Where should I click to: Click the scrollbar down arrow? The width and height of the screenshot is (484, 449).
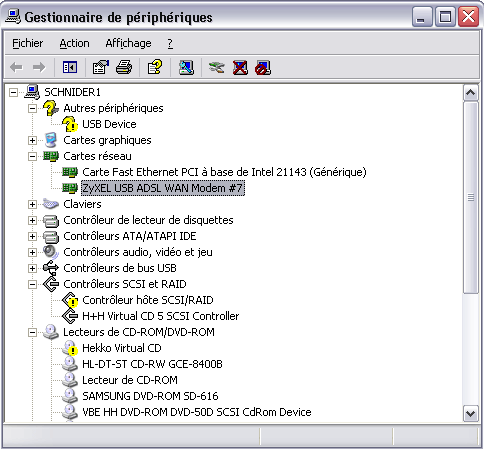(x=470, y=414)
